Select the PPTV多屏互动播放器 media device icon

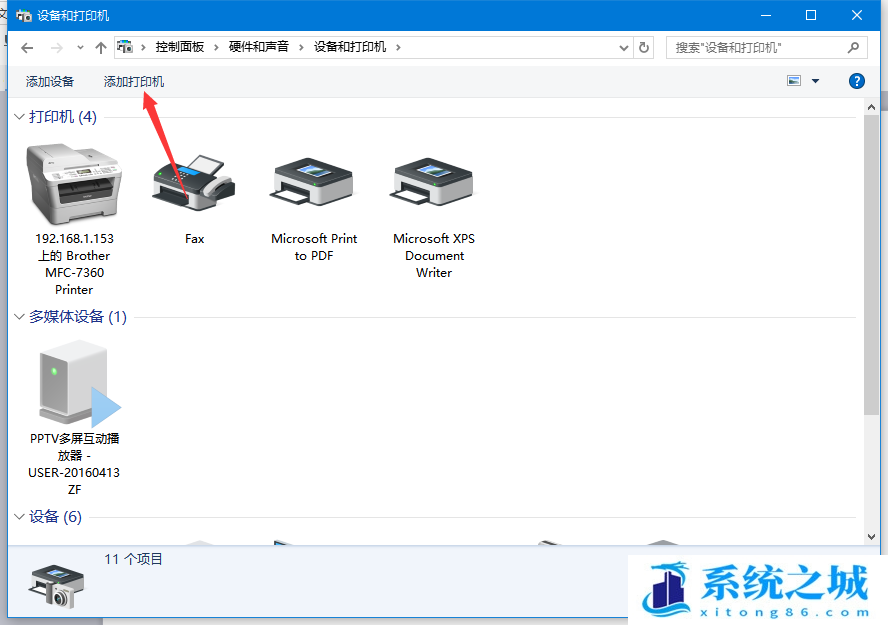[x=79, y=383]
